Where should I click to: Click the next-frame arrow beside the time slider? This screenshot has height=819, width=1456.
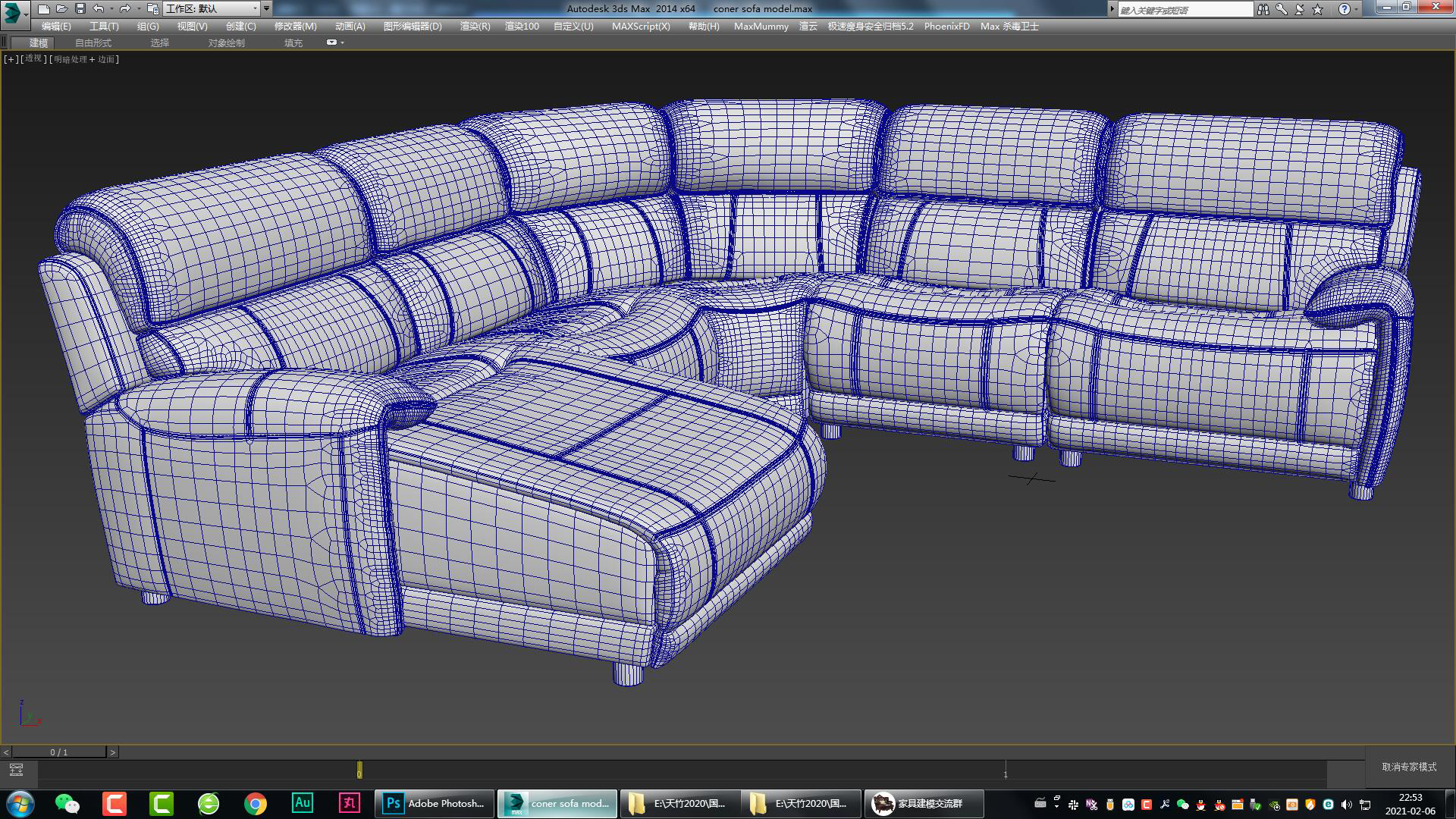point(115,752)
